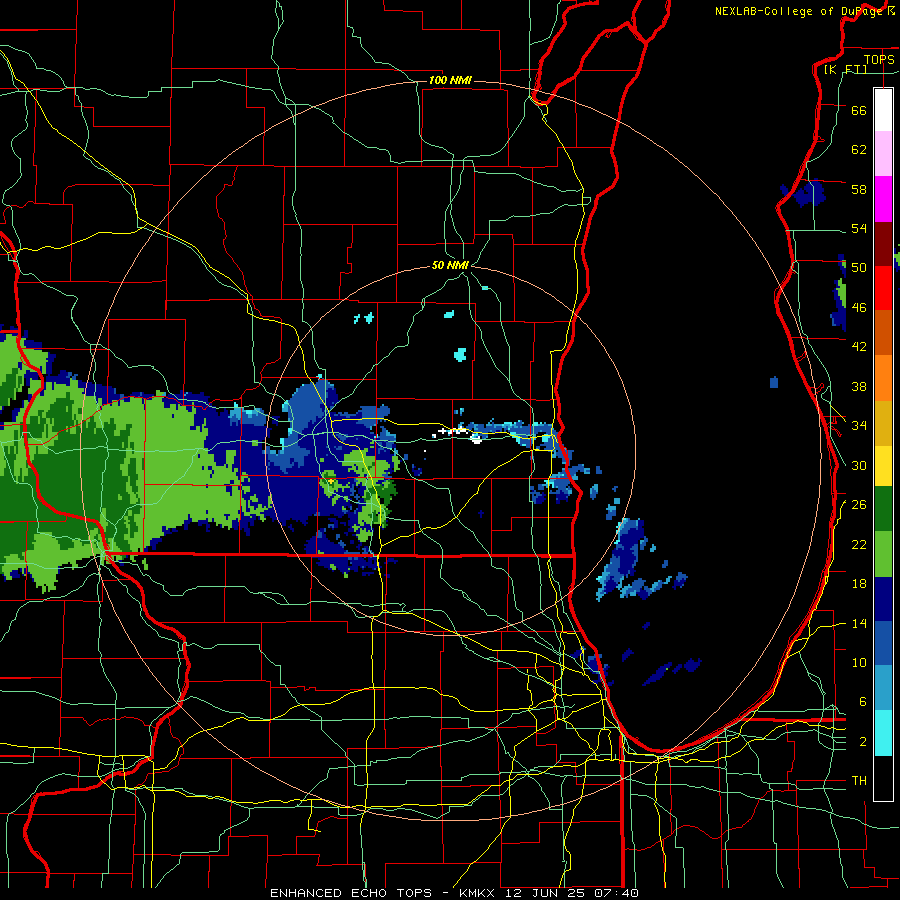The image size is (900, 900).
Task: Click the legend value 30
Action: (859, 465)
